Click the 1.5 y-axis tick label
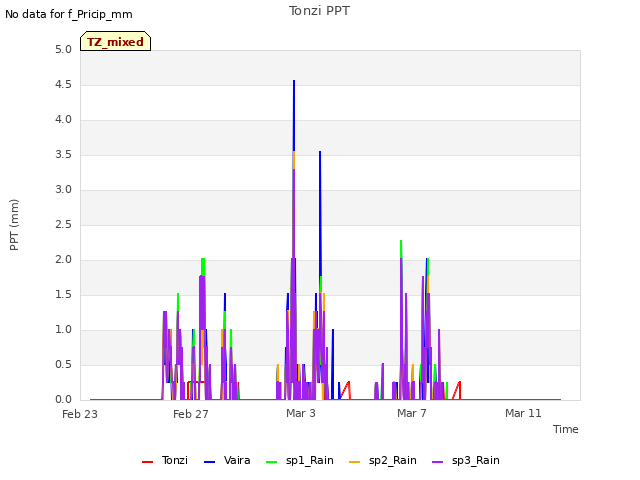 [x=64, y=295]
